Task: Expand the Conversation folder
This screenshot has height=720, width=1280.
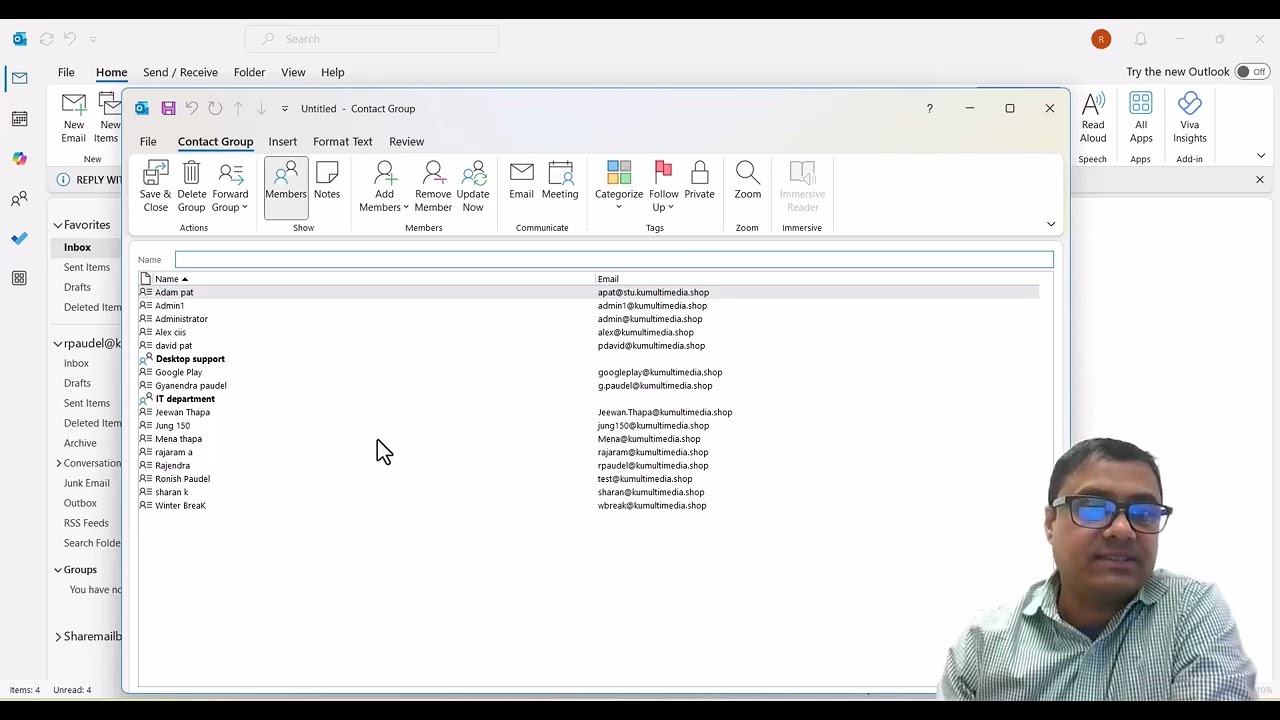Action: [59, 463]
